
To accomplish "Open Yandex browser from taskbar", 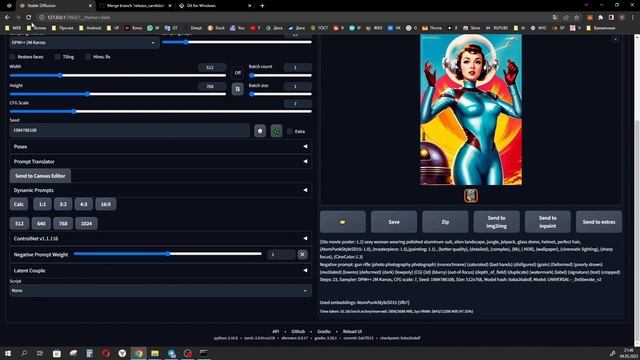I will coord(122,353).
